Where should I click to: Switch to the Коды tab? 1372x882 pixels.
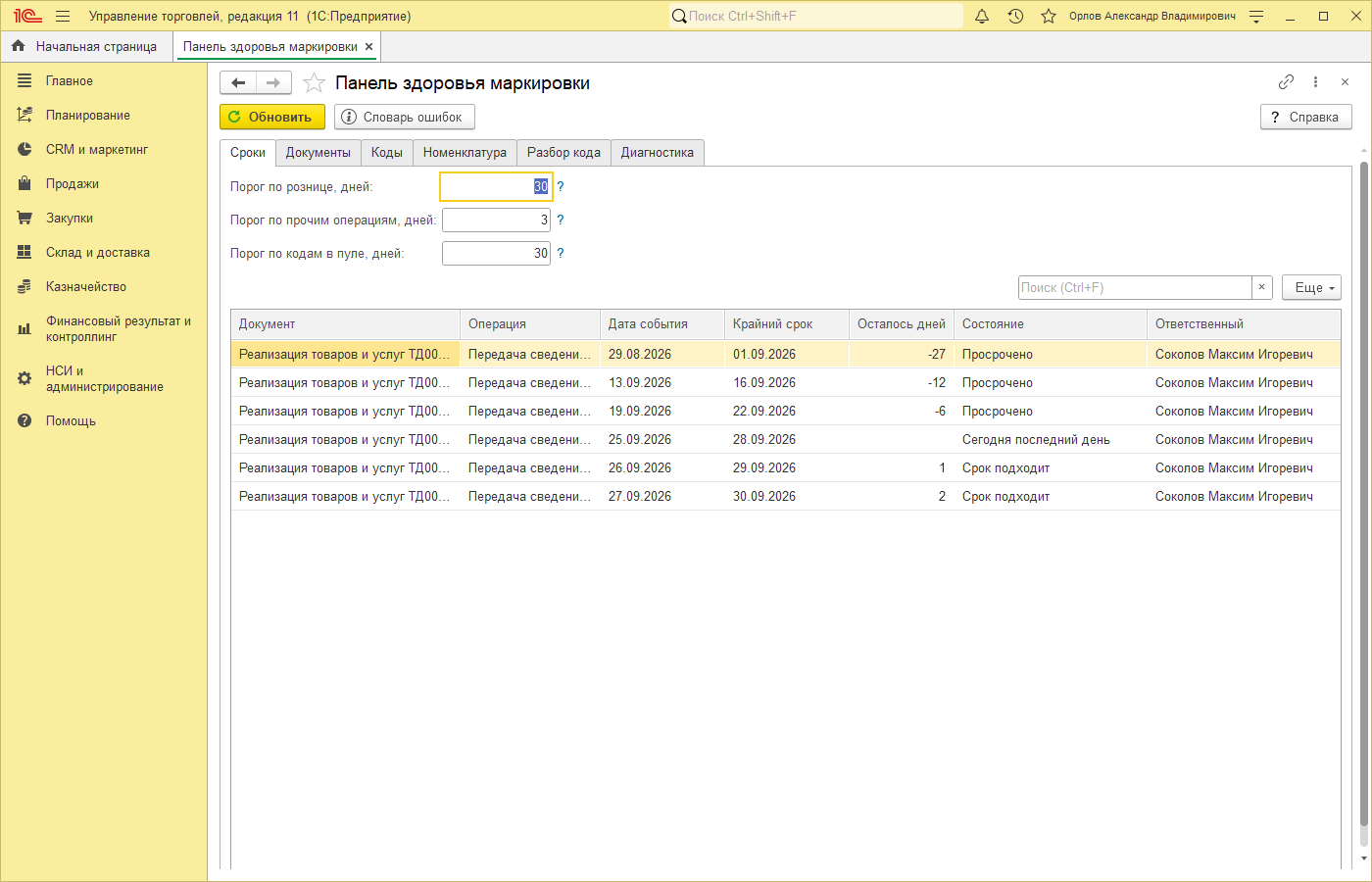[x=387, y=152]
